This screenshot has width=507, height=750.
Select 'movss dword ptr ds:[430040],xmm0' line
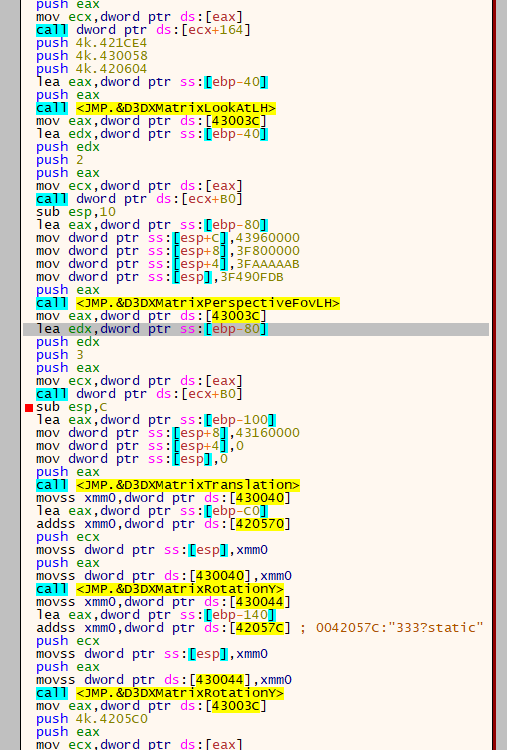(164, 576)
